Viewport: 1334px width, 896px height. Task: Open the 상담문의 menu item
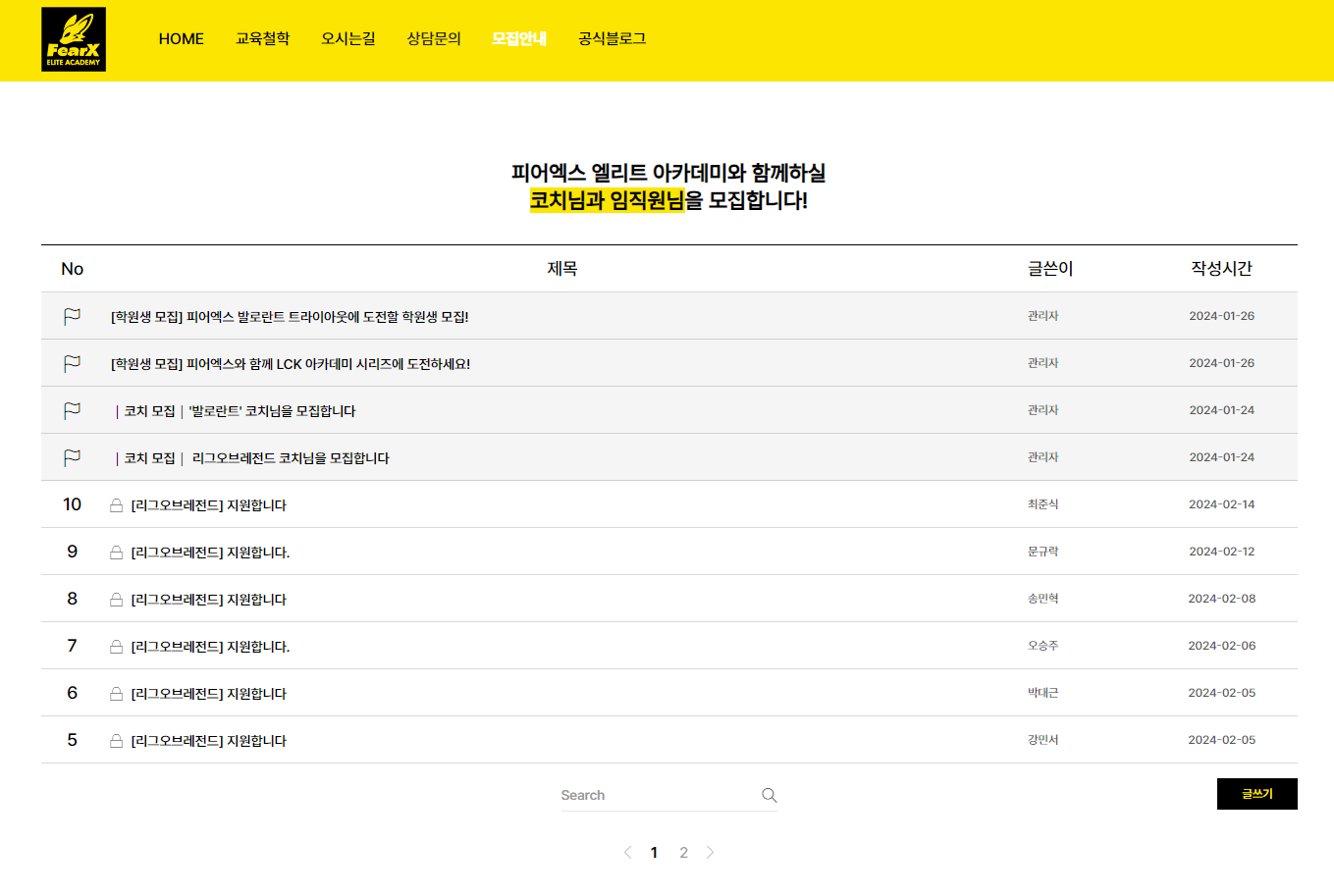point(434,39)
